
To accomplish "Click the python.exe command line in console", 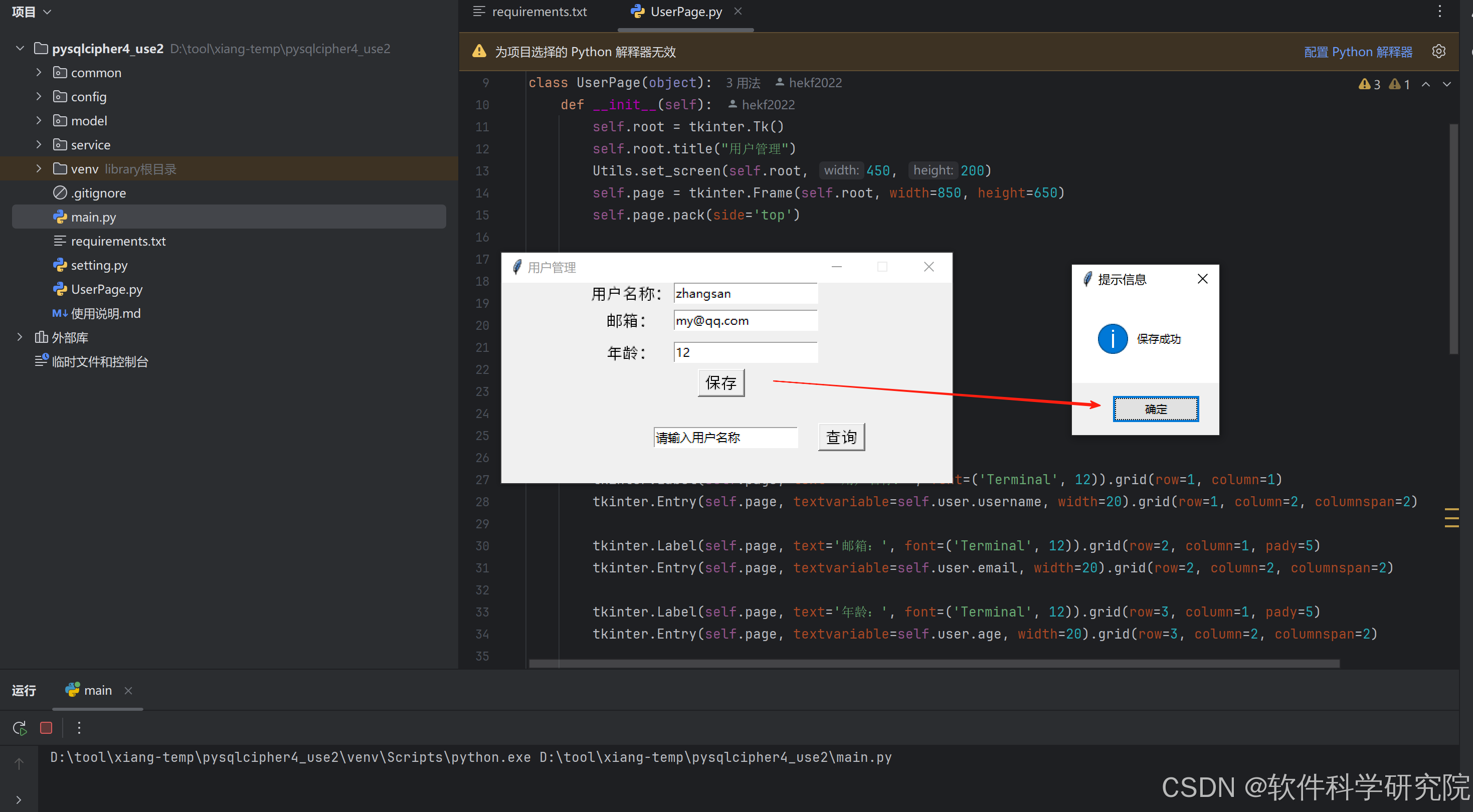I will (x=471, y=757).
